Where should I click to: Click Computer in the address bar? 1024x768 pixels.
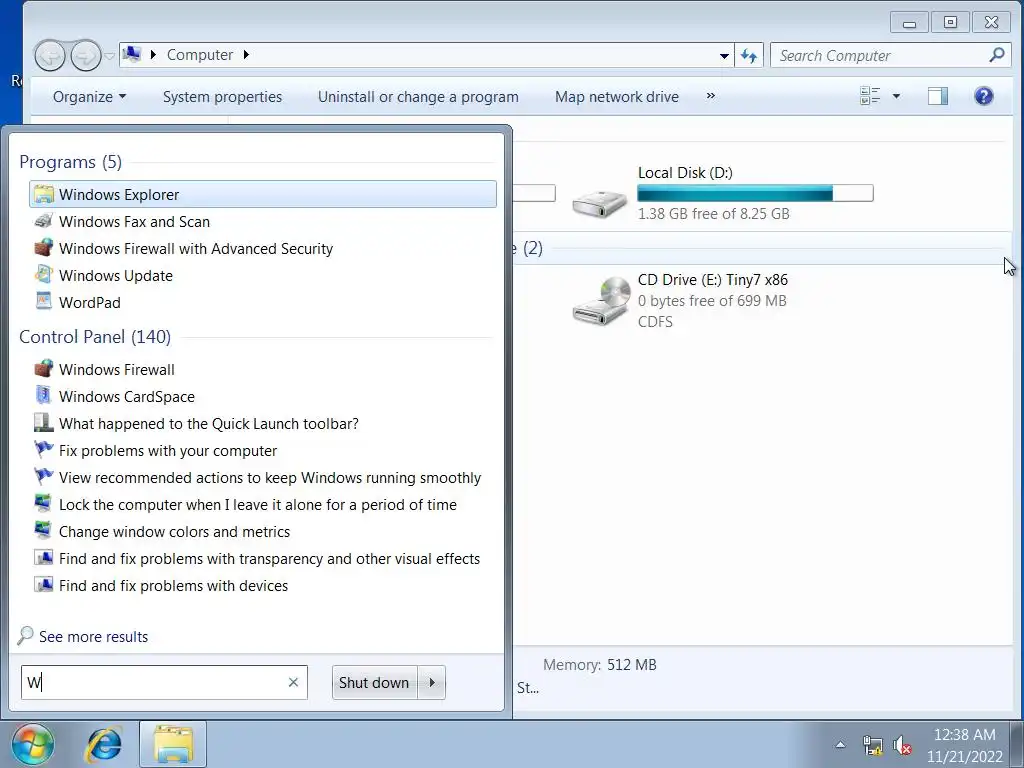[200, 55]
